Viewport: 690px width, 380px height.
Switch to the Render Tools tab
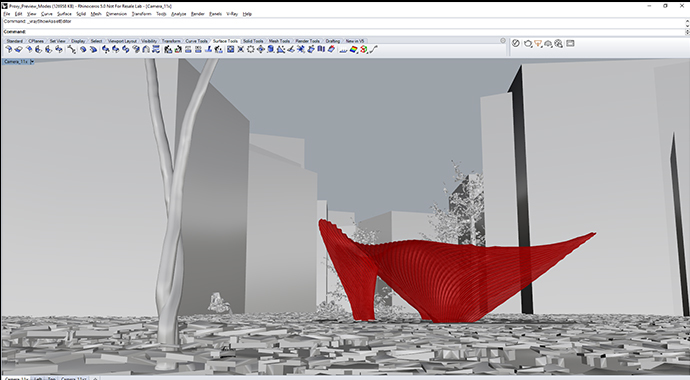[x=307, y=41]
